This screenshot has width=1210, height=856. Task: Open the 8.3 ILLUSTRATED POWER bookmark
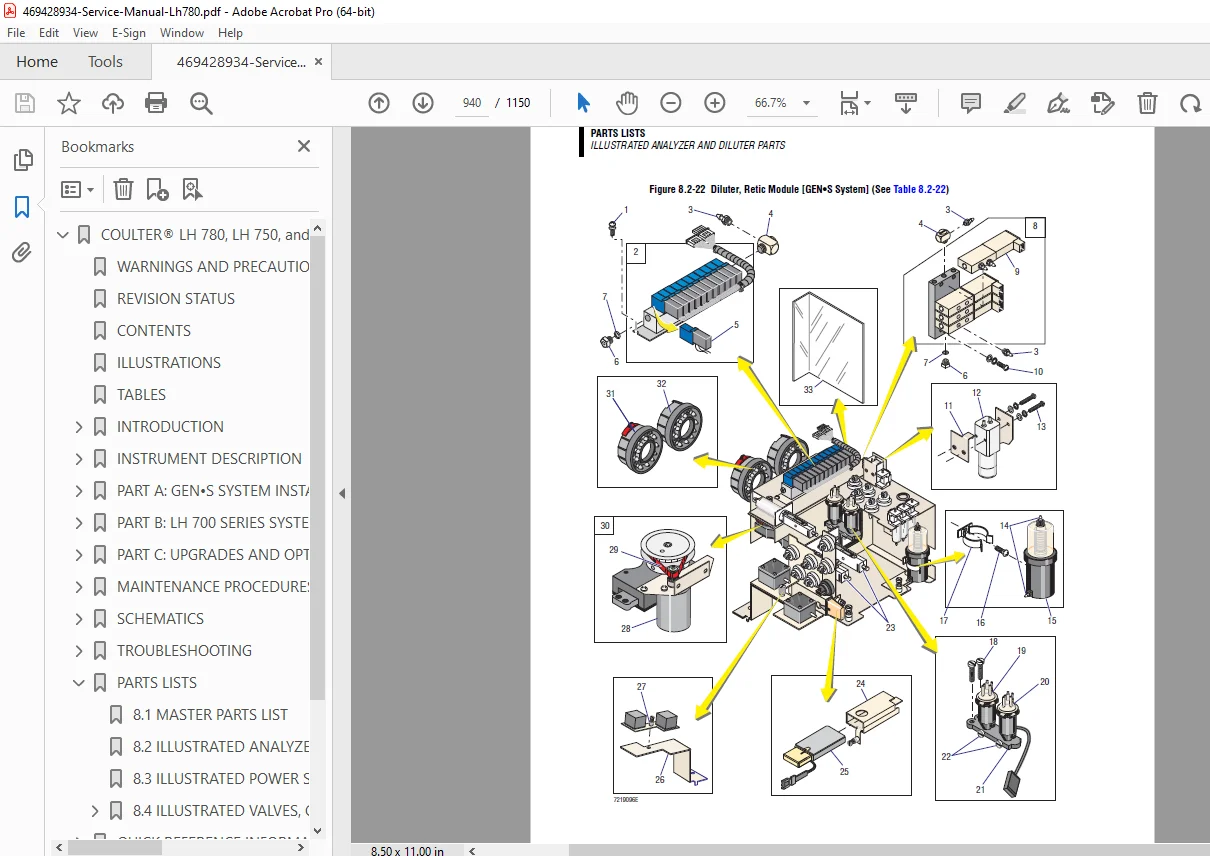(x=221, y=779)
